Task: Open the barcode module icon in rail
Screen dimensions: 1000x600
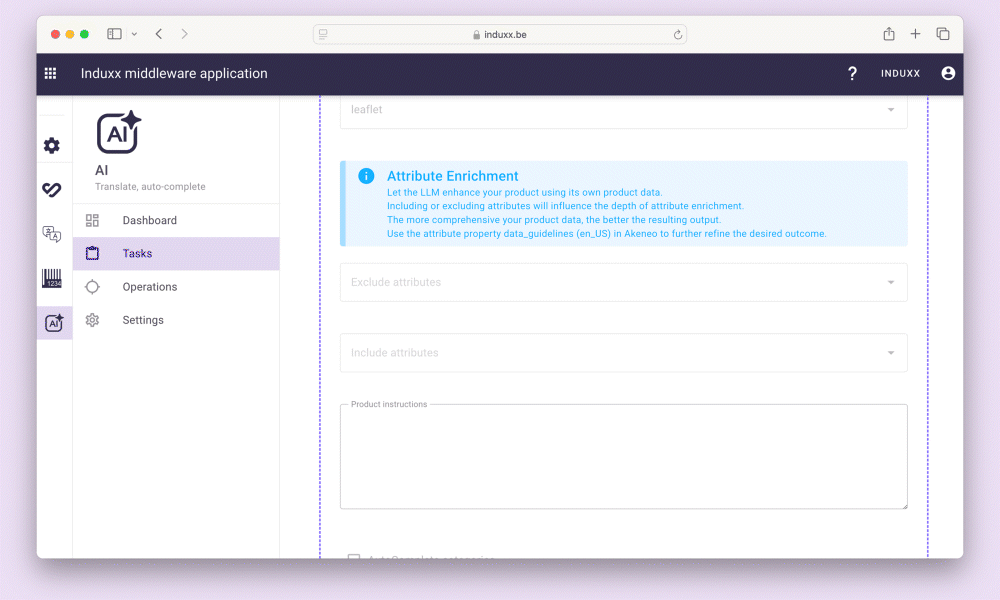Action: [52, 278]
